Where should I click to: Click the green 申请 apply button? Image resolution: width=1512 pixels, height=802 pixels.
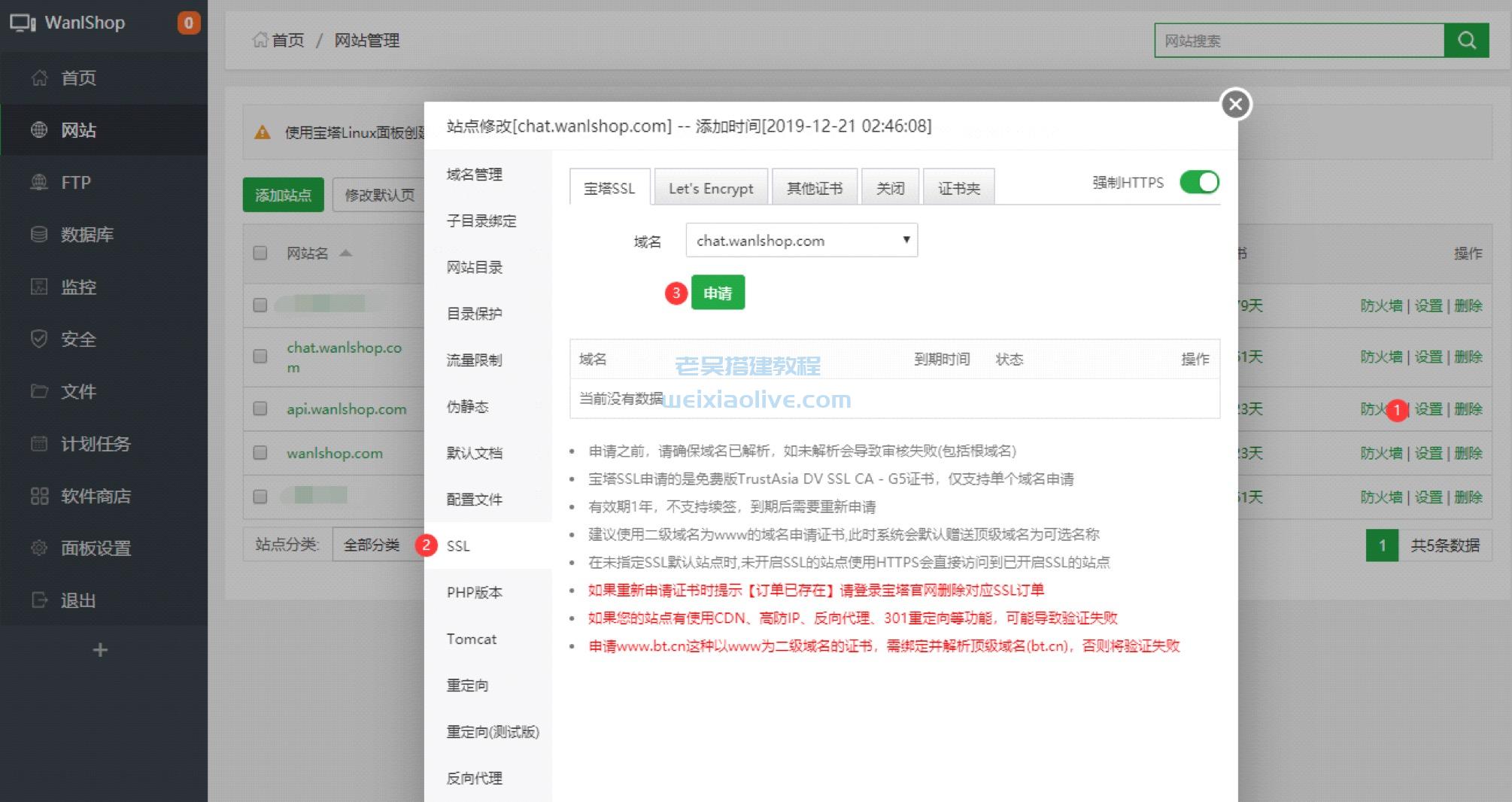click(x=718, y=293)
